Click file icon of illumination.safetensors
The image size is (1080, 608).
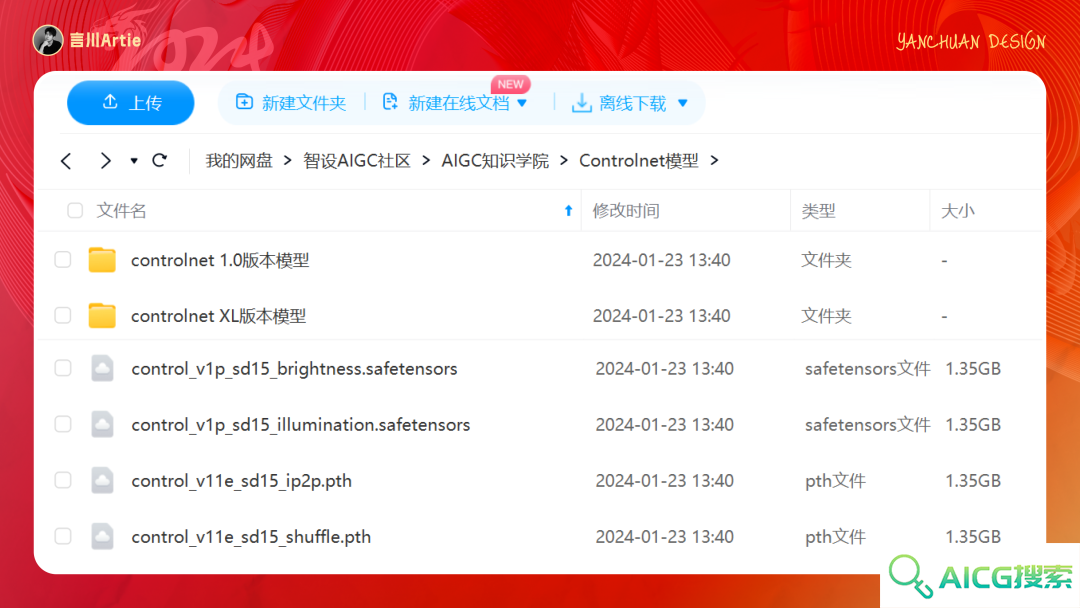pos(103,424)
